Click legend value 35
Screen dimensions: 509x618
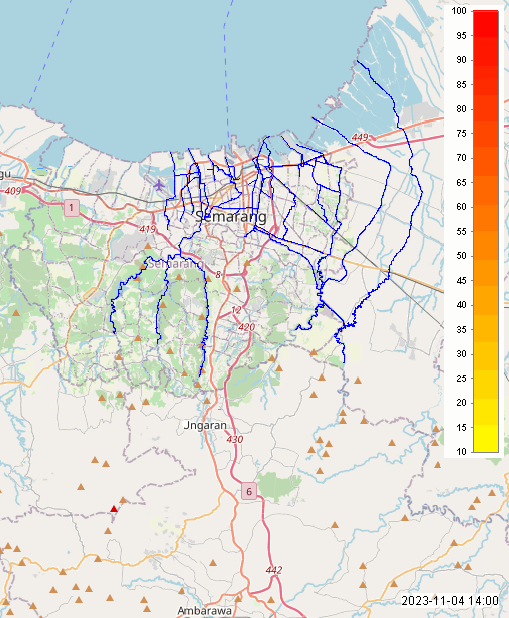coord(462,329)
